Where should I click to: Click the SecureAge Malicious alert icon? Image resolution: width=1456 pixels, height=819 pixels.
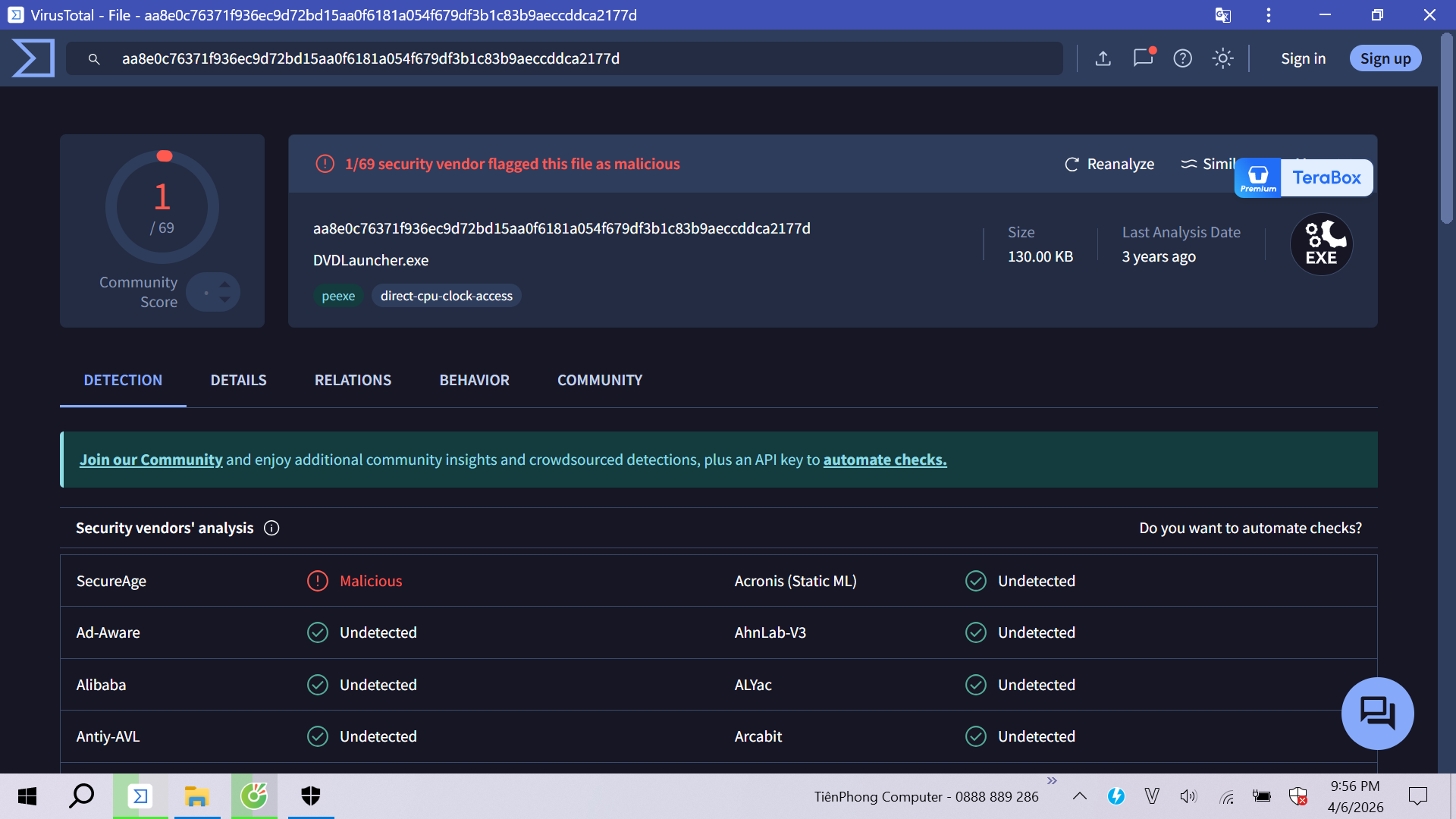click(318, 581)
